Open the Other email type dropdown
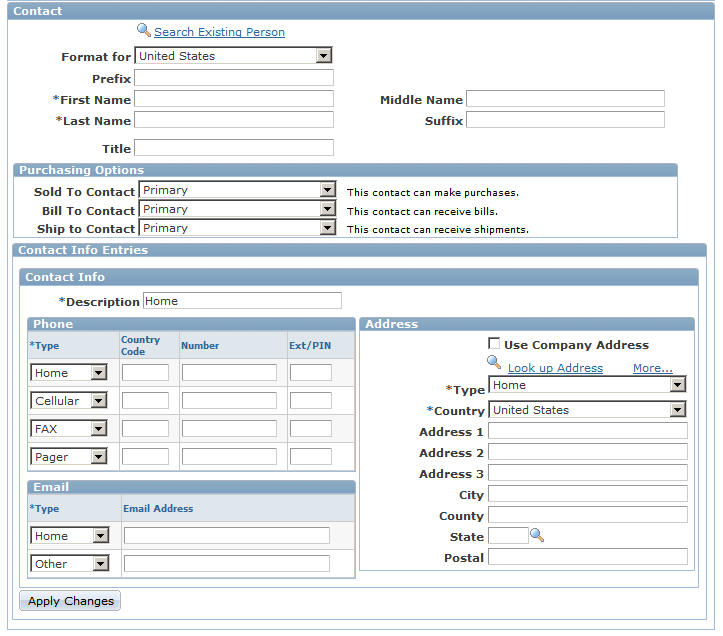Image resolution: width=723 pixels, height=636 pixels. pos(70,564)
